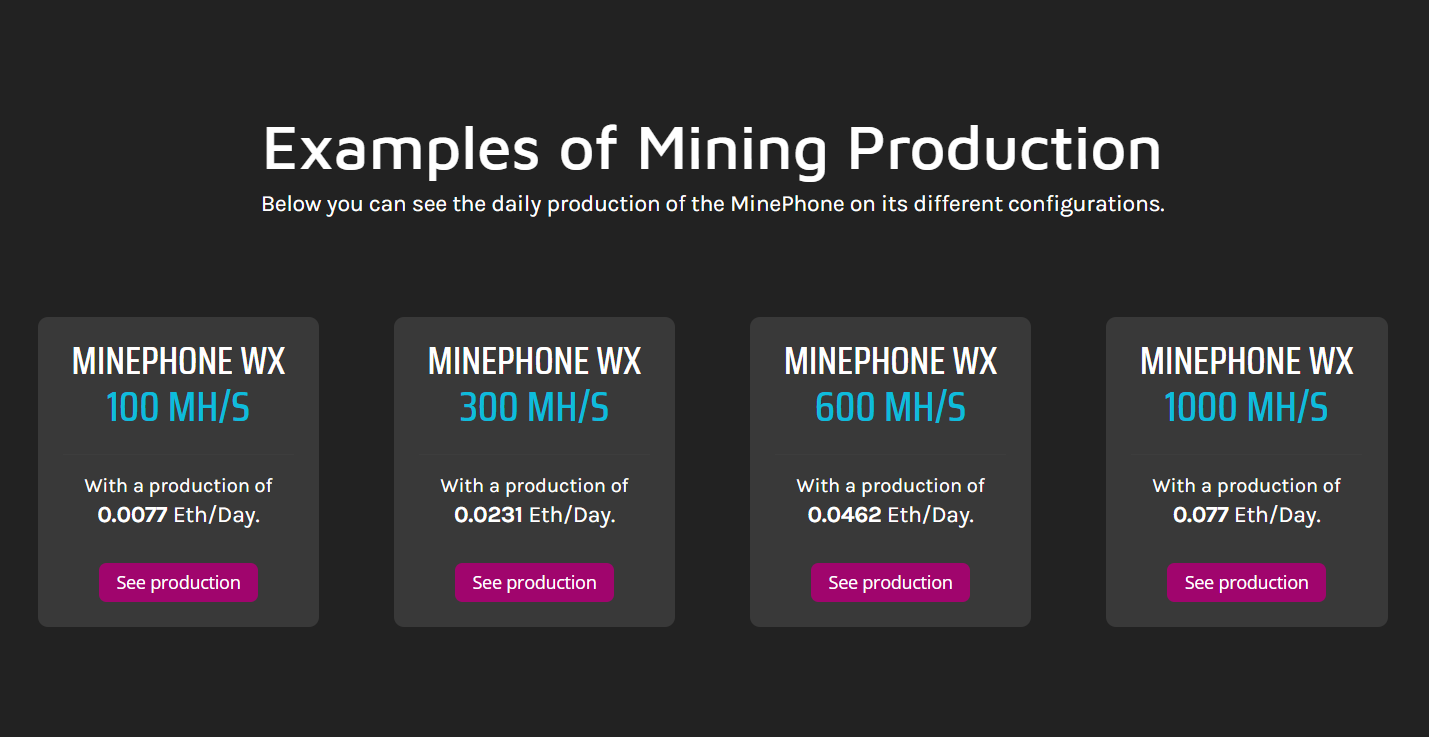Click See production for 1000 MH/S
This screenshot has width=1429, height=737.
tap(1246, 583)
